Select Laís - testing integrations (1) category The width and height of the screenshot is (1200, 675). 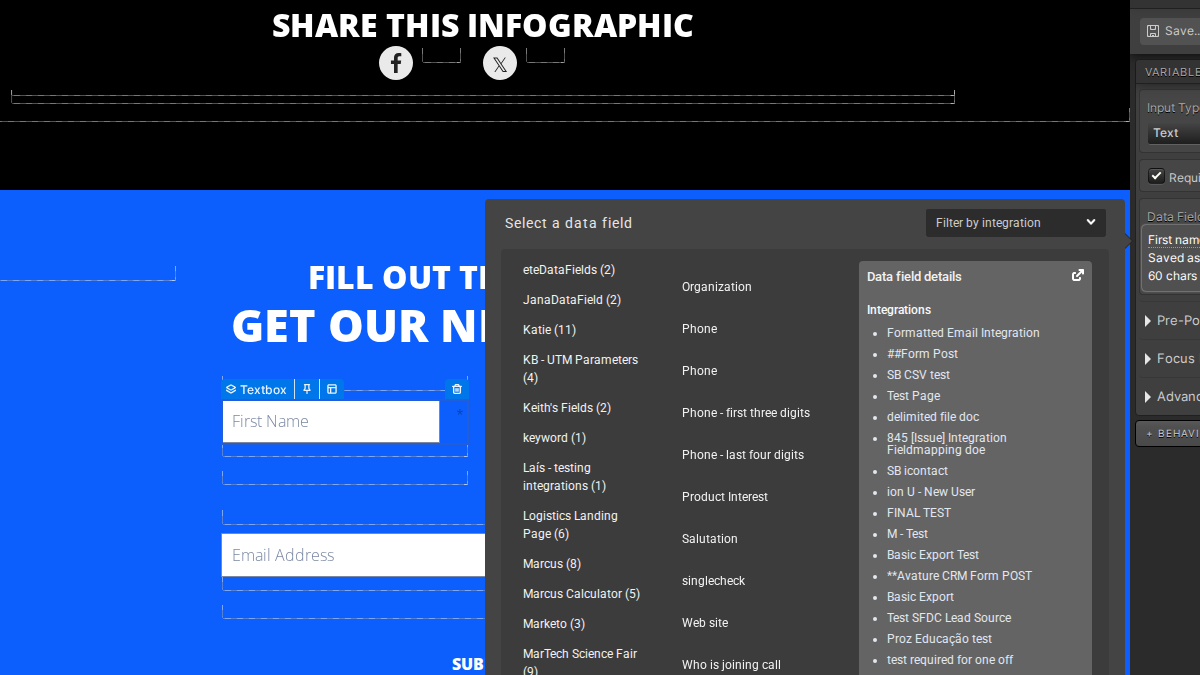565,477
